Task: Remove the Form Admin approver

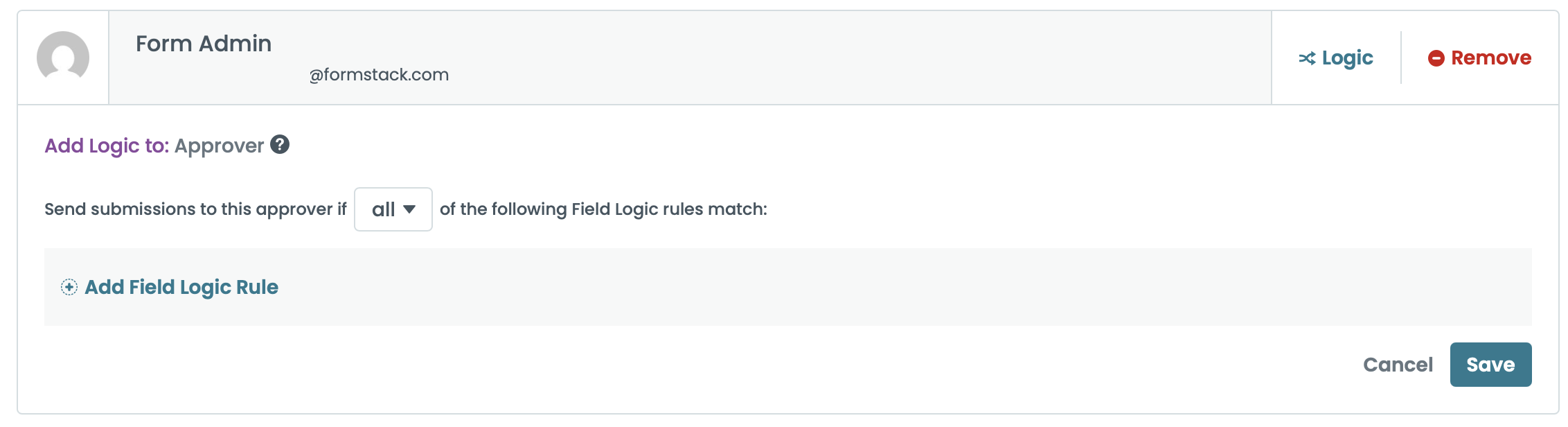Action: [x=1490, y=58]
